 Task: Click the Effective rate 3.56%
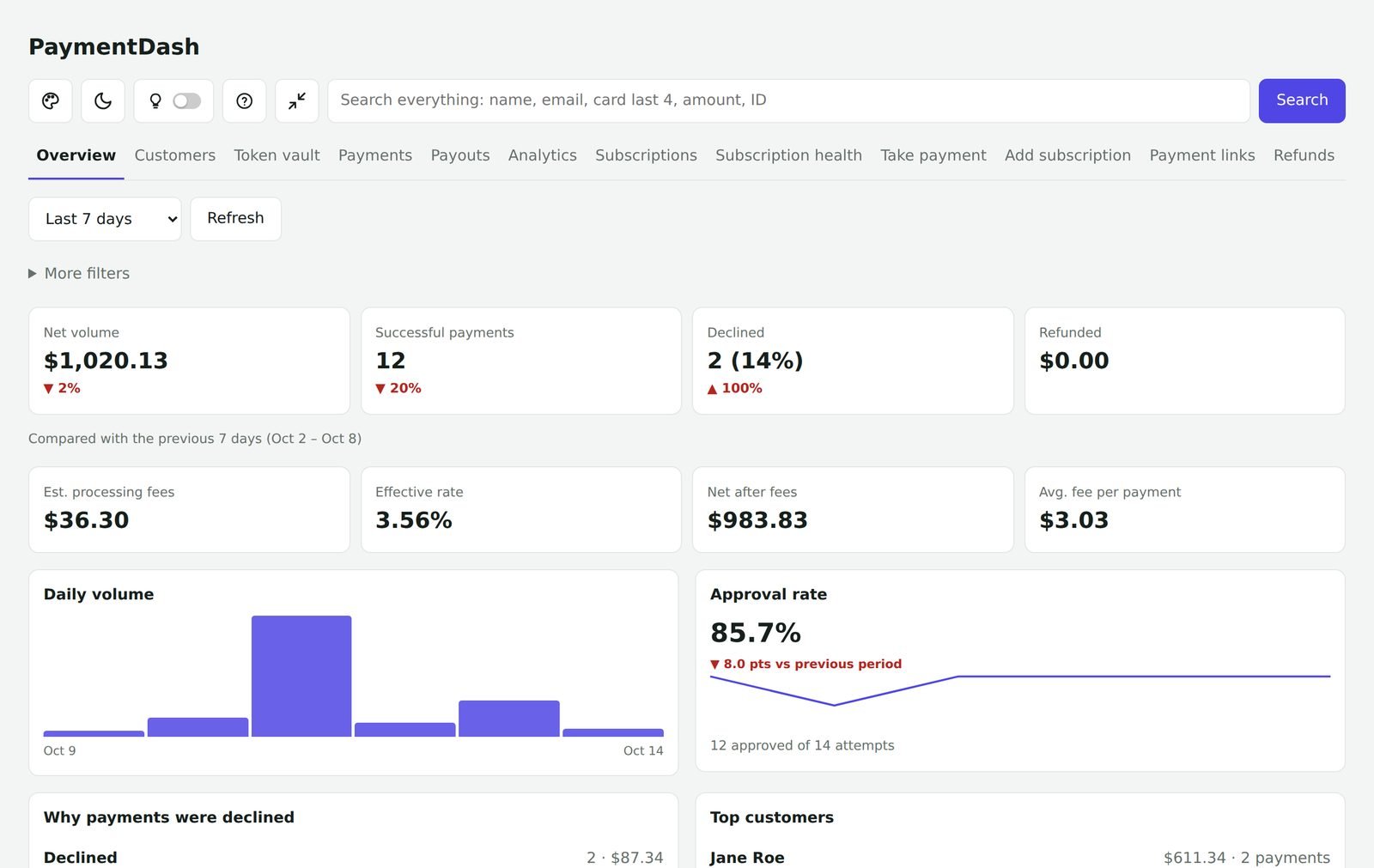(414, 520)
